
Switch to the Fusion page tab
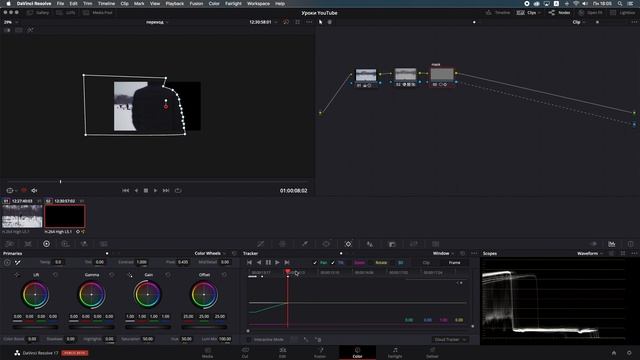click(x=320, y=353)
